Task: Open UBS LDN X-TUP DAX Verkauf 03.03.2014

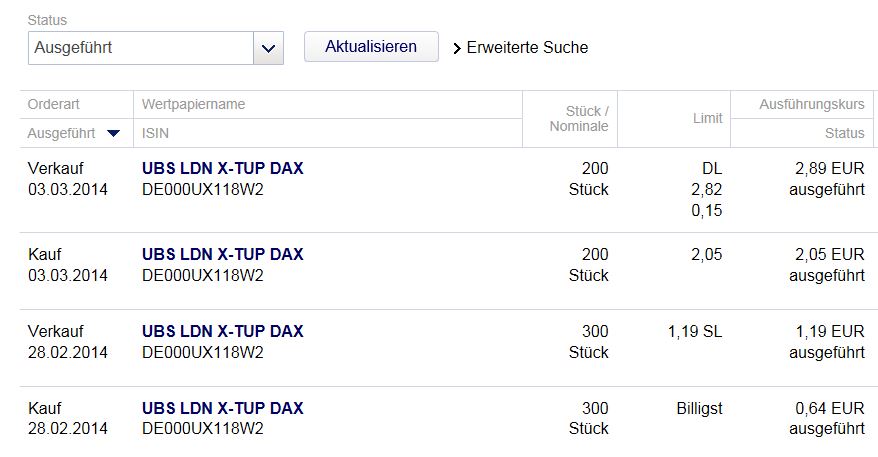Action: pos(222,169)
